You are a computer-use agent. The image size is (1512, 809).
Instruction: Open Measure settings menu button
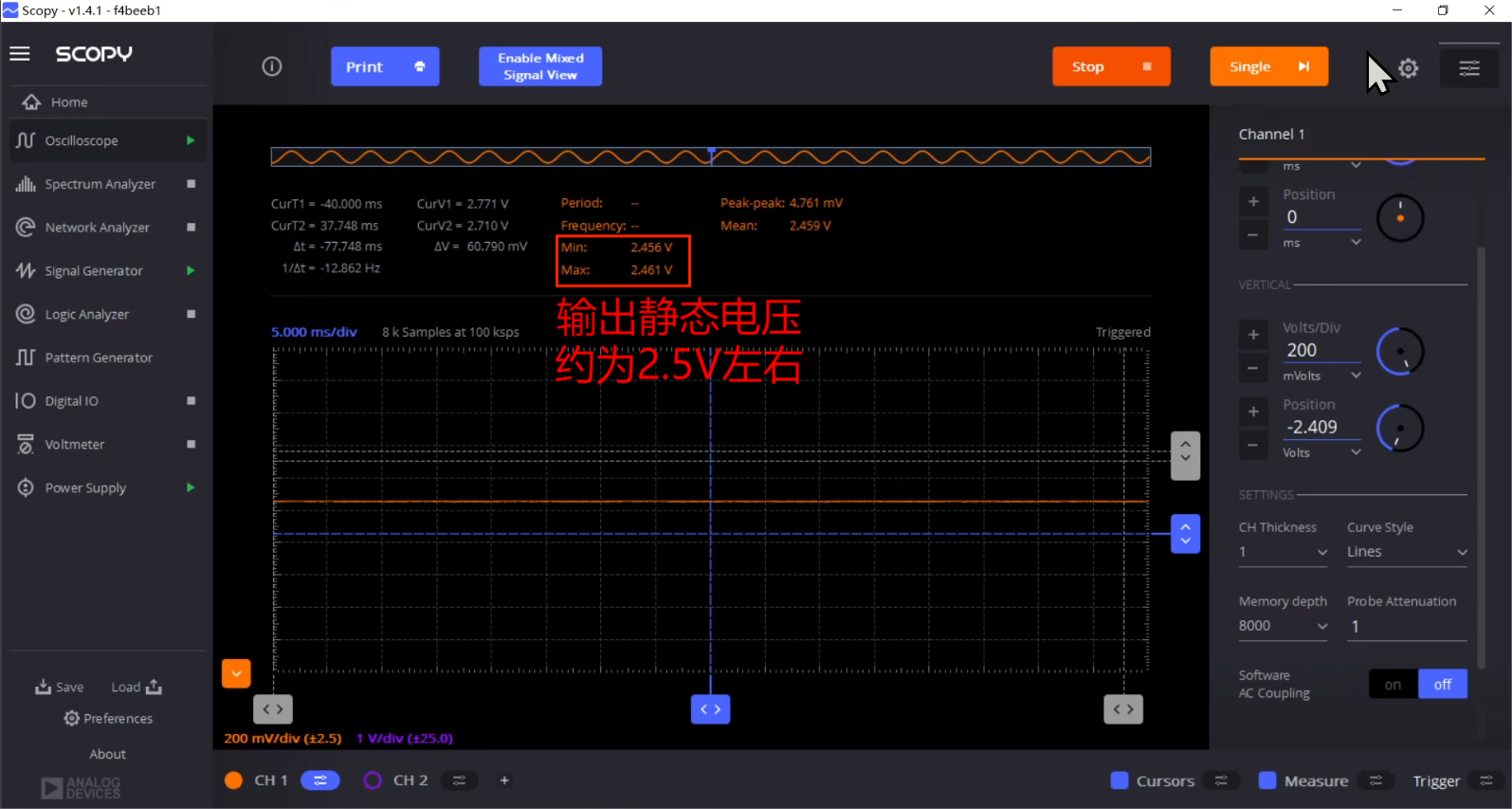[1375, 781]
